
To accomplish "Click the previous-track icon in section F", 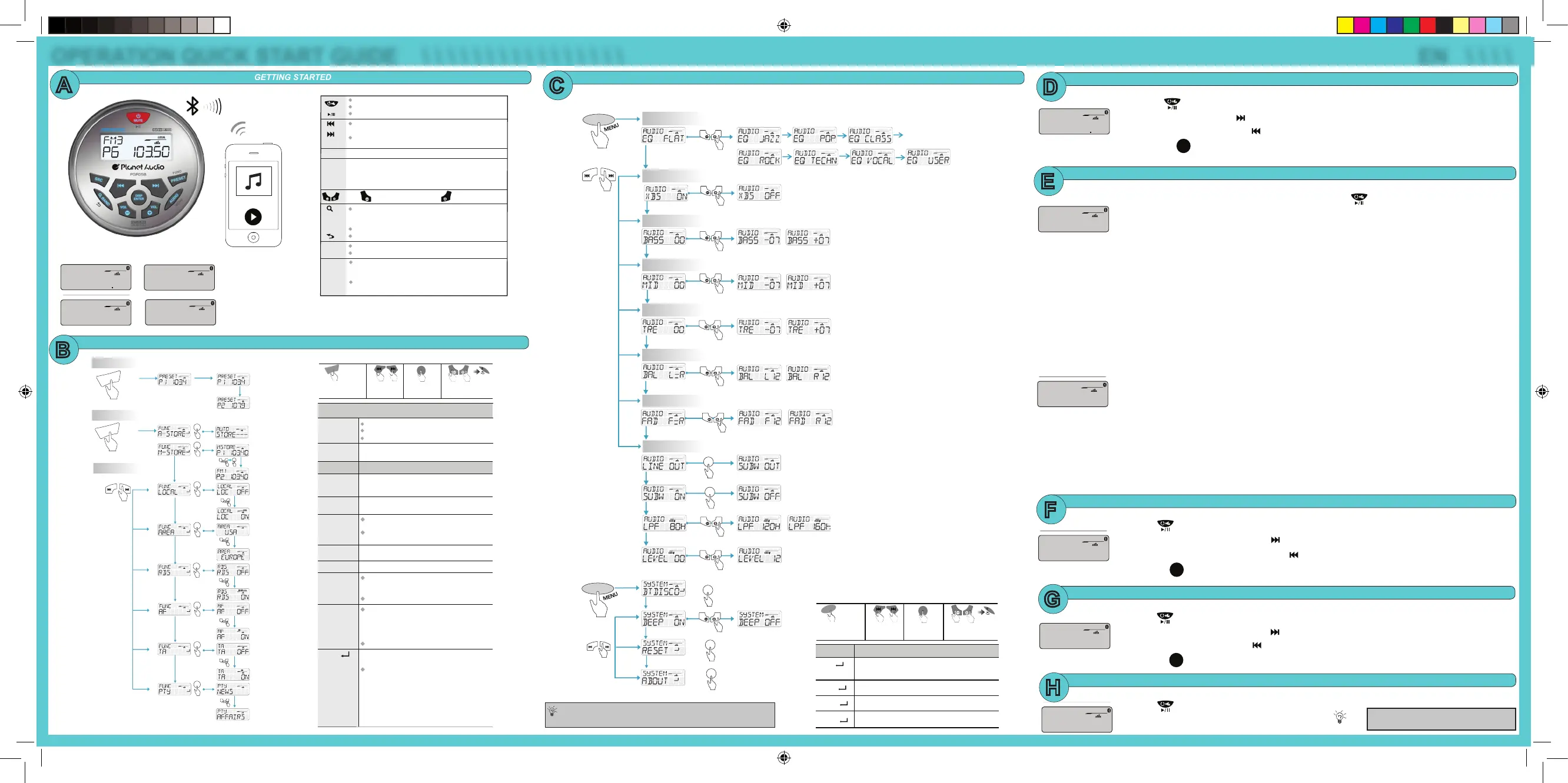I will (x=1294, y=555).
